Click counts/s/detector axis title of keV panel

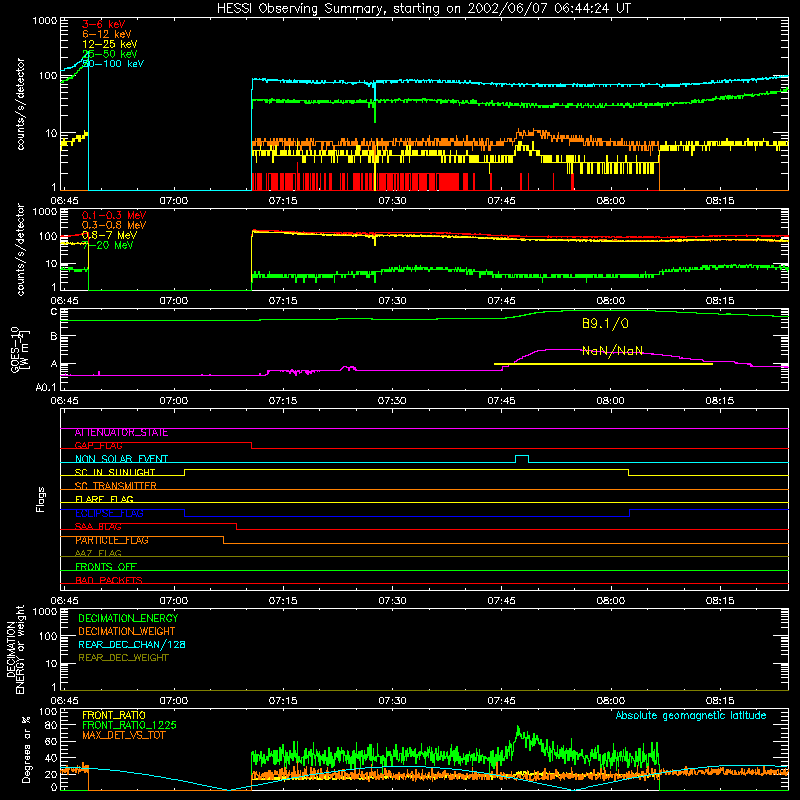[x=20, y=104]
